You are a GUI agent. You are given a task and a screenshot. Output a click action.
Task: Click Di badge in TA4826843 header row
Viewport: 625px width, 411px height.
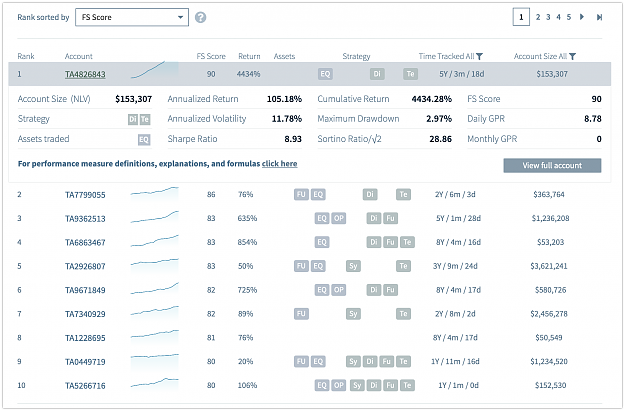(377, 74)
